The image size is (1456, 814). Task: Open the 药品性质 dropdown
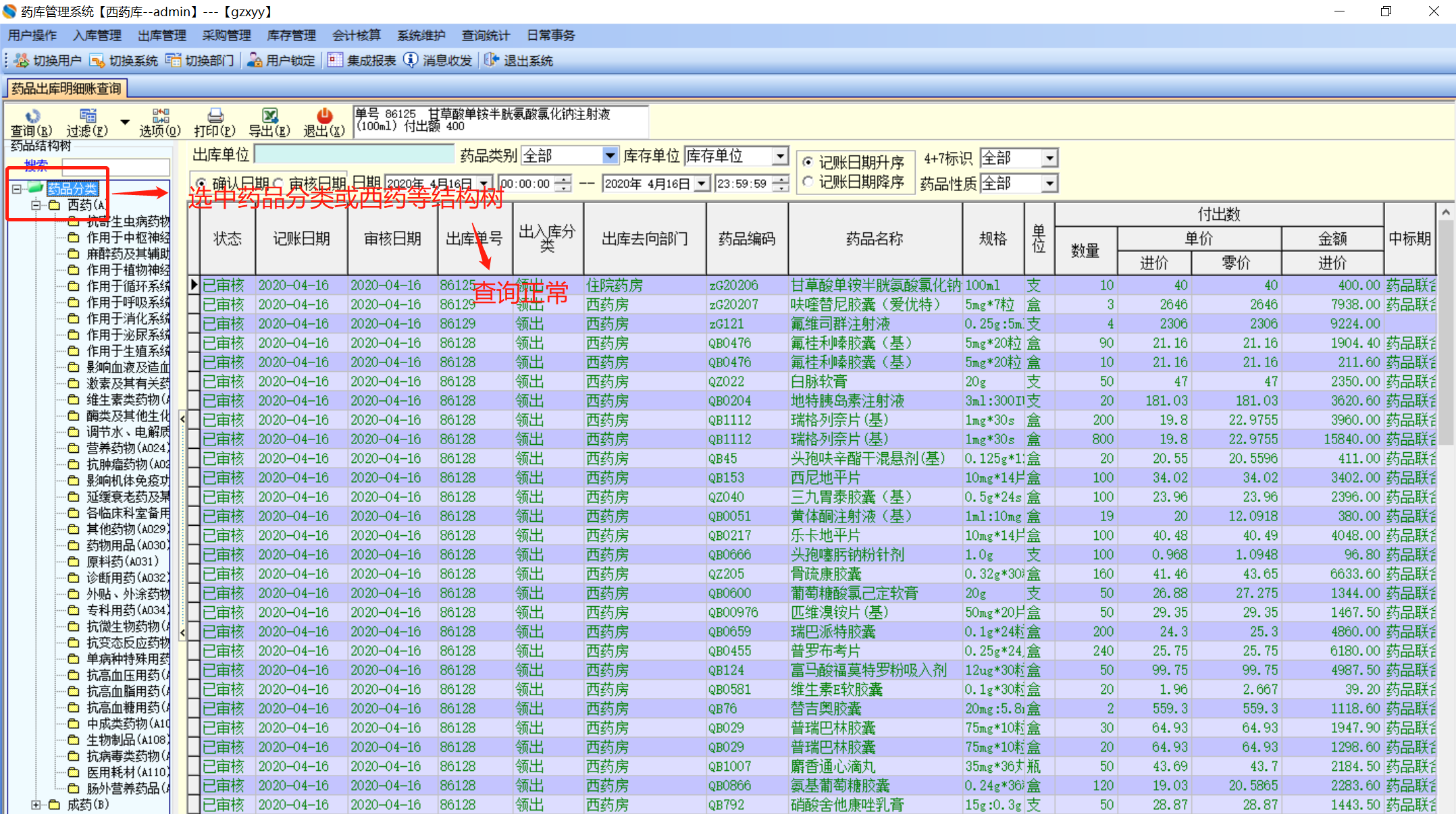point(1049,184)
